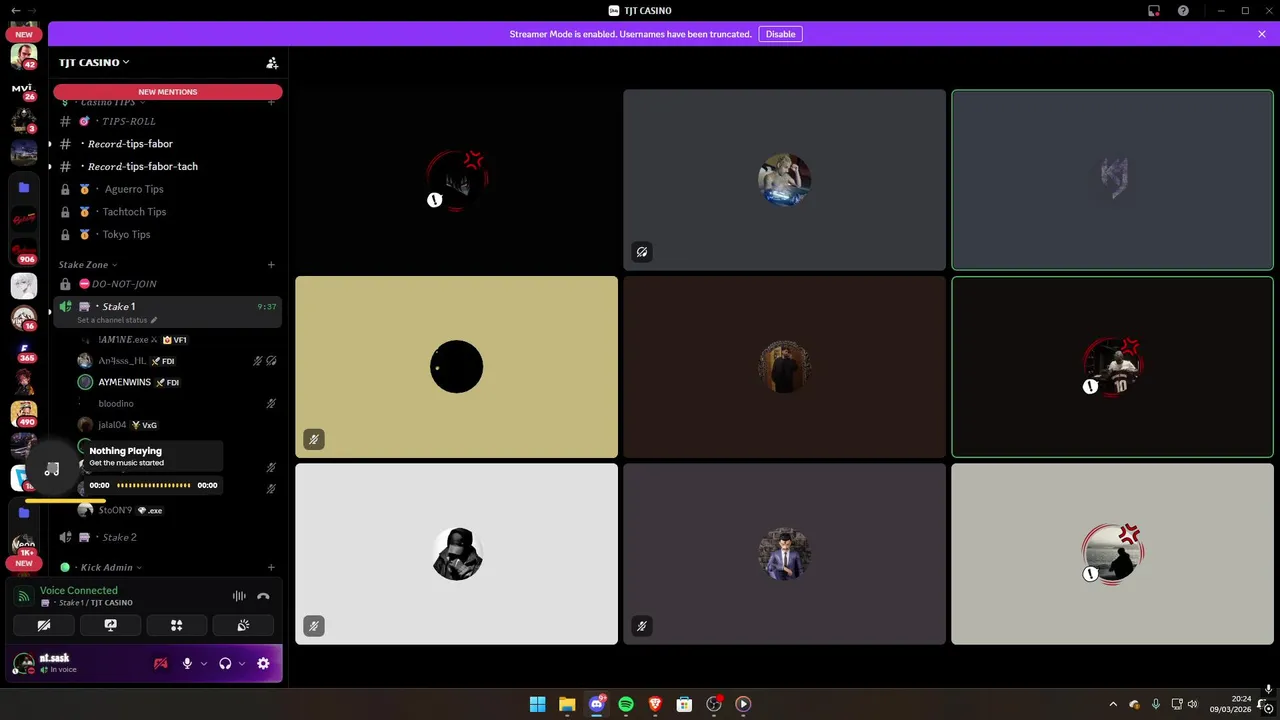Click the invite people icon beside server name

click(272, 62)
